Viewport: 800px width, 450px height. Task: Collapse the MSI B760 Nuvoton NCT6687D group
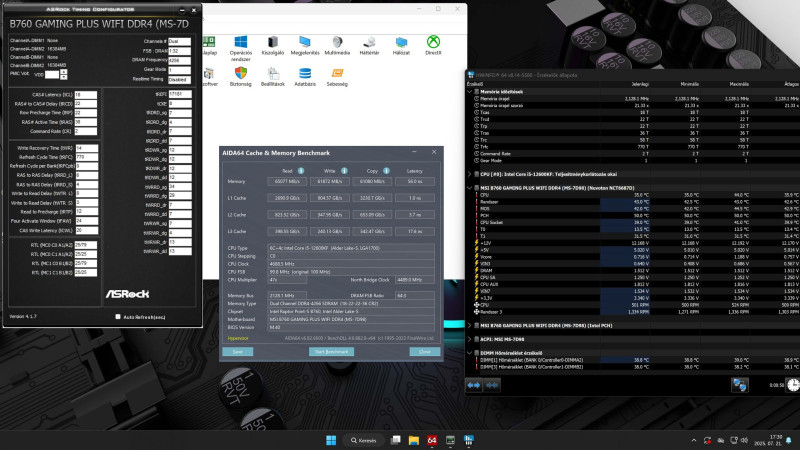click(470, 188)
